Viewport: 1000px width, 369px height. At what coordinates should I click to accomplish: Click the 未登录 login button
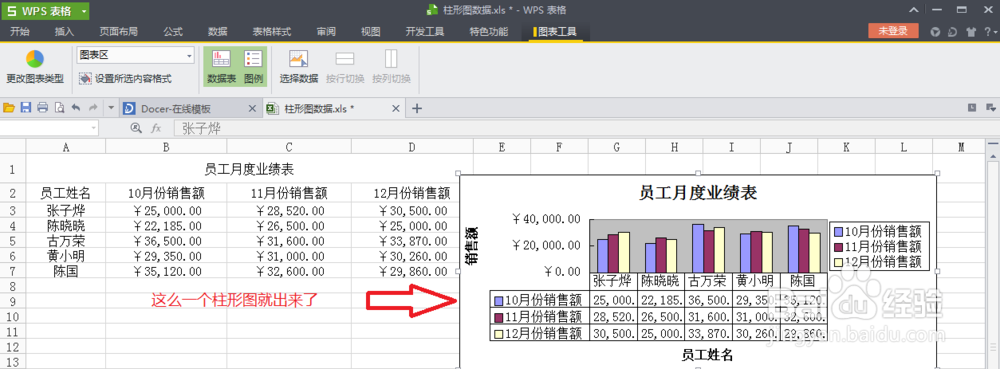(x=893, y=31)
